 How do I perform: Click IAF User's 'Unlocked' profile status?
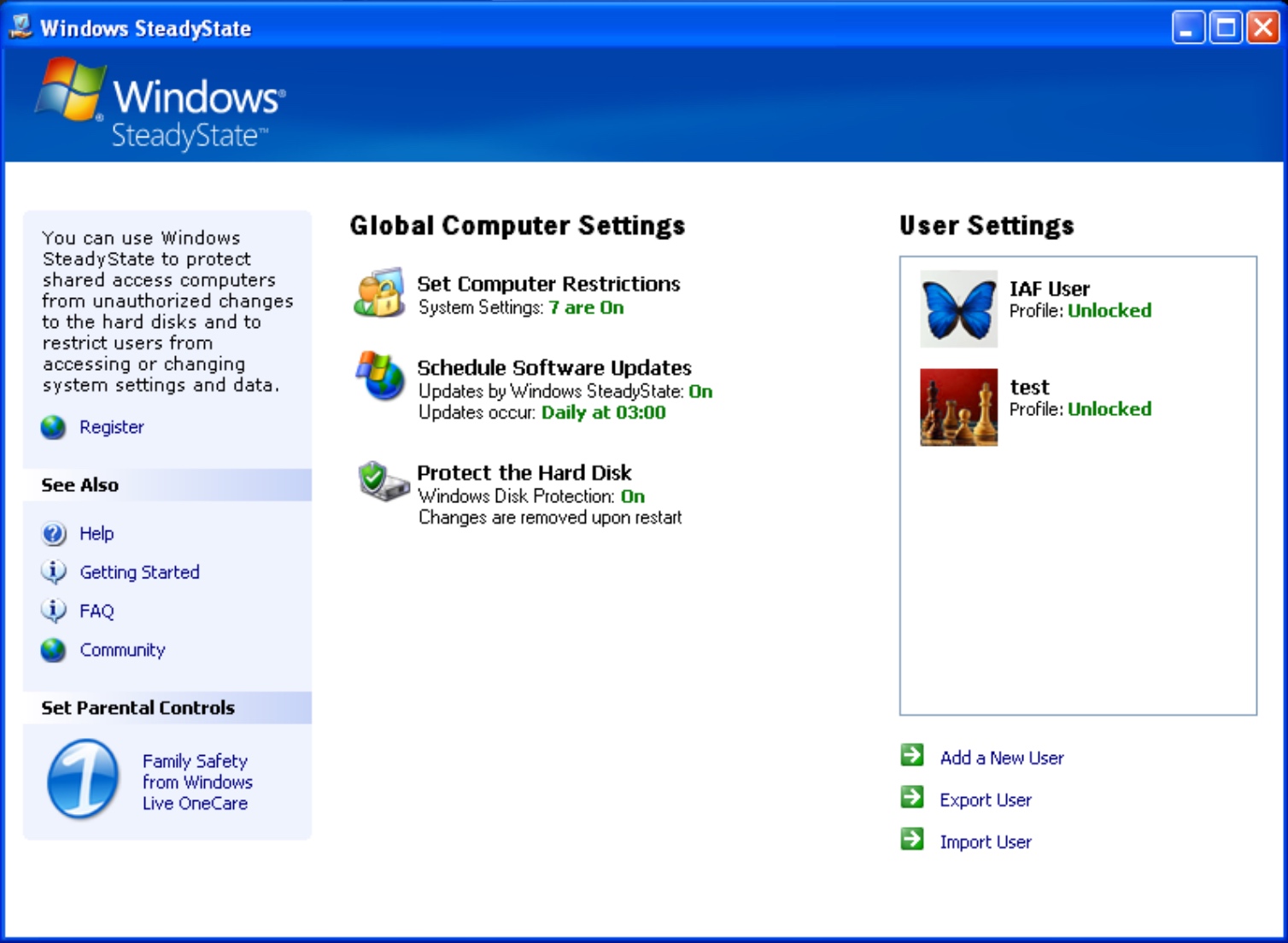1109,311
